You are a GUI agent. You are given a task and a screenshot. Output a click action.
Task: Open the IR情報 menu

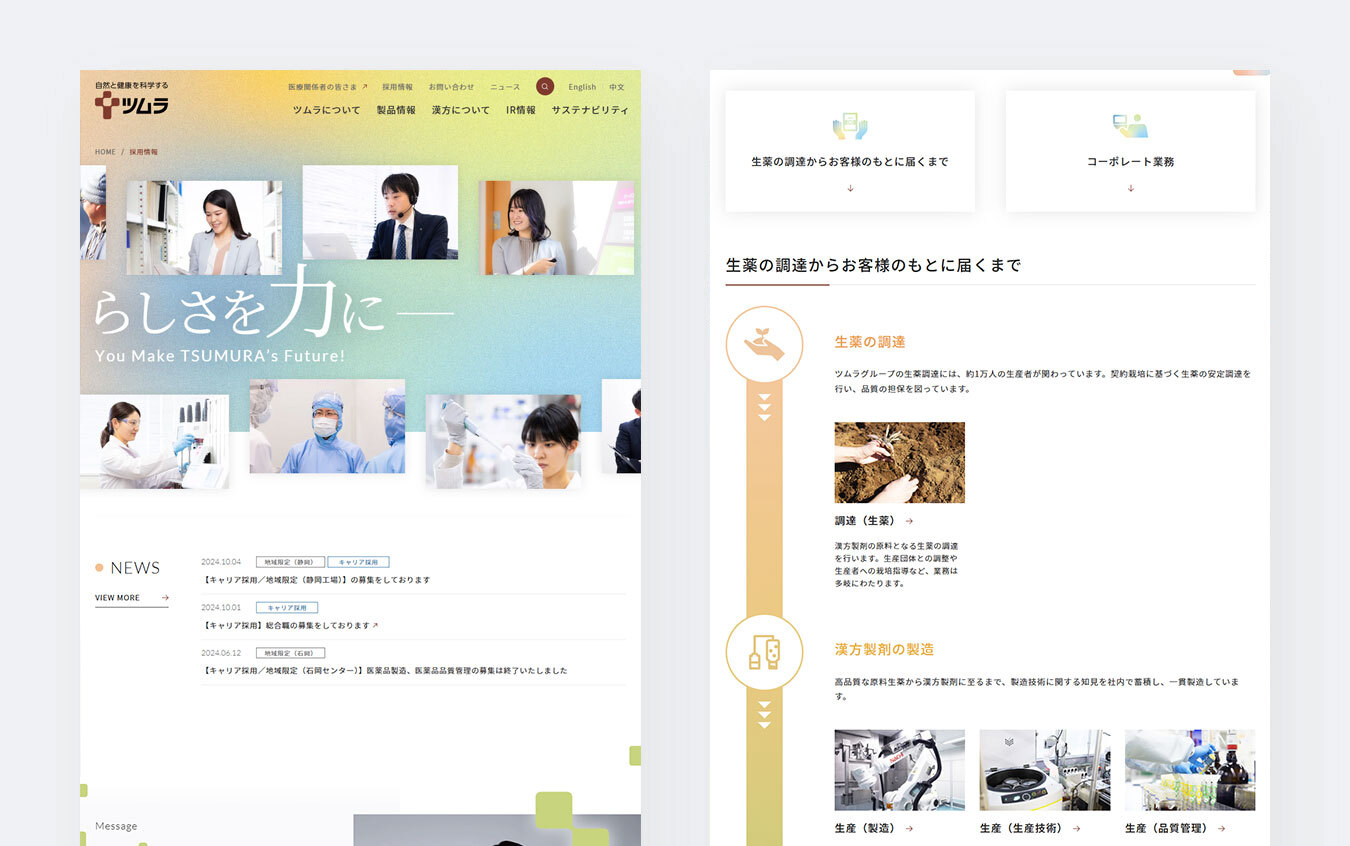[521, 110]
